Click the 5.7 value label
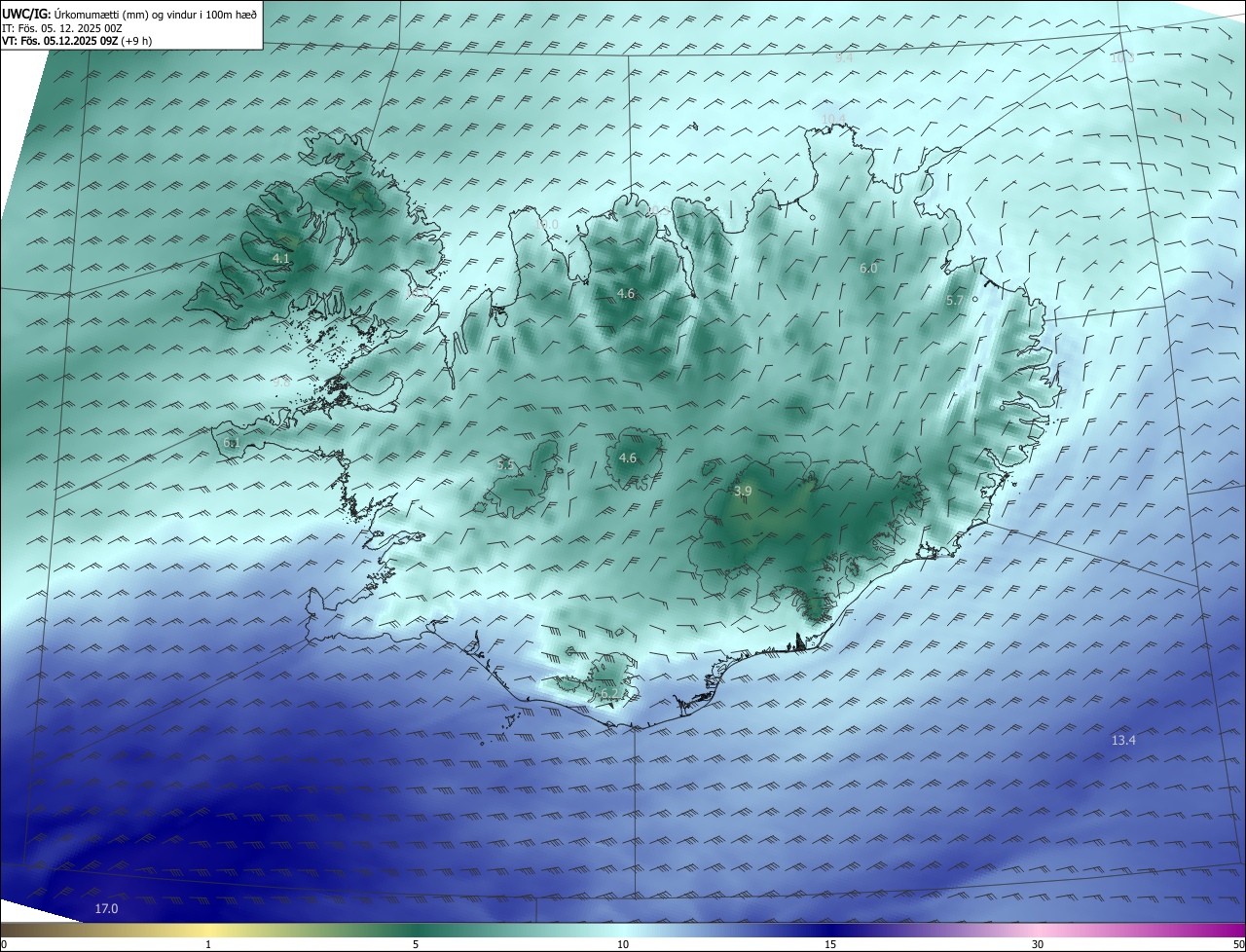The image size is (1246, 952). tap(954, 302)
